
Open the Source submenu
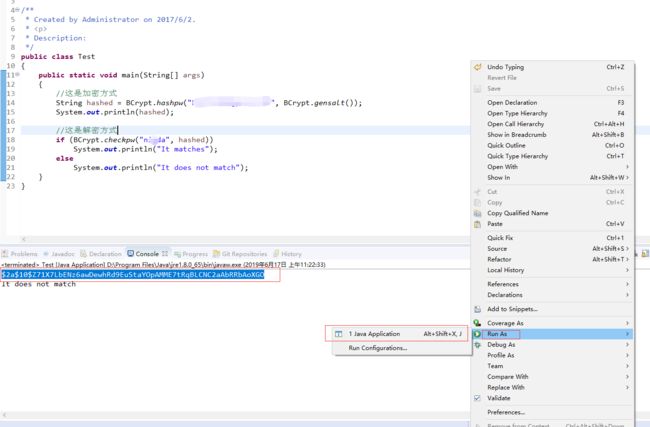(553, 249)
